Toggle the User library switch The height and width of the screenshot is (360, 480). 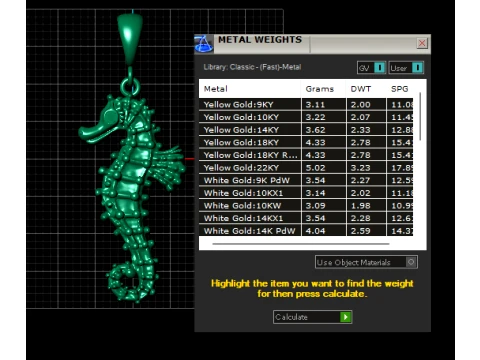coord(406,68)
